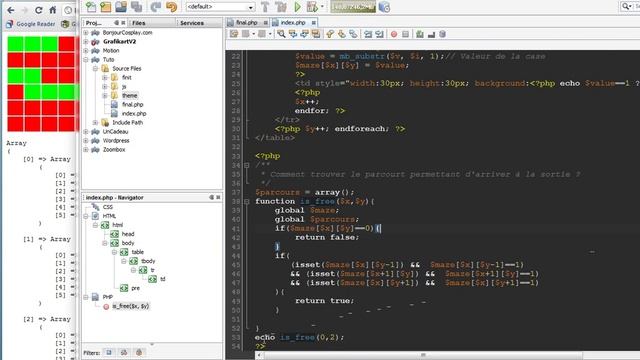Open the Debug Project dropdown arrow
640x360 pixels.
pyautogui.click(x=322, y=7)
